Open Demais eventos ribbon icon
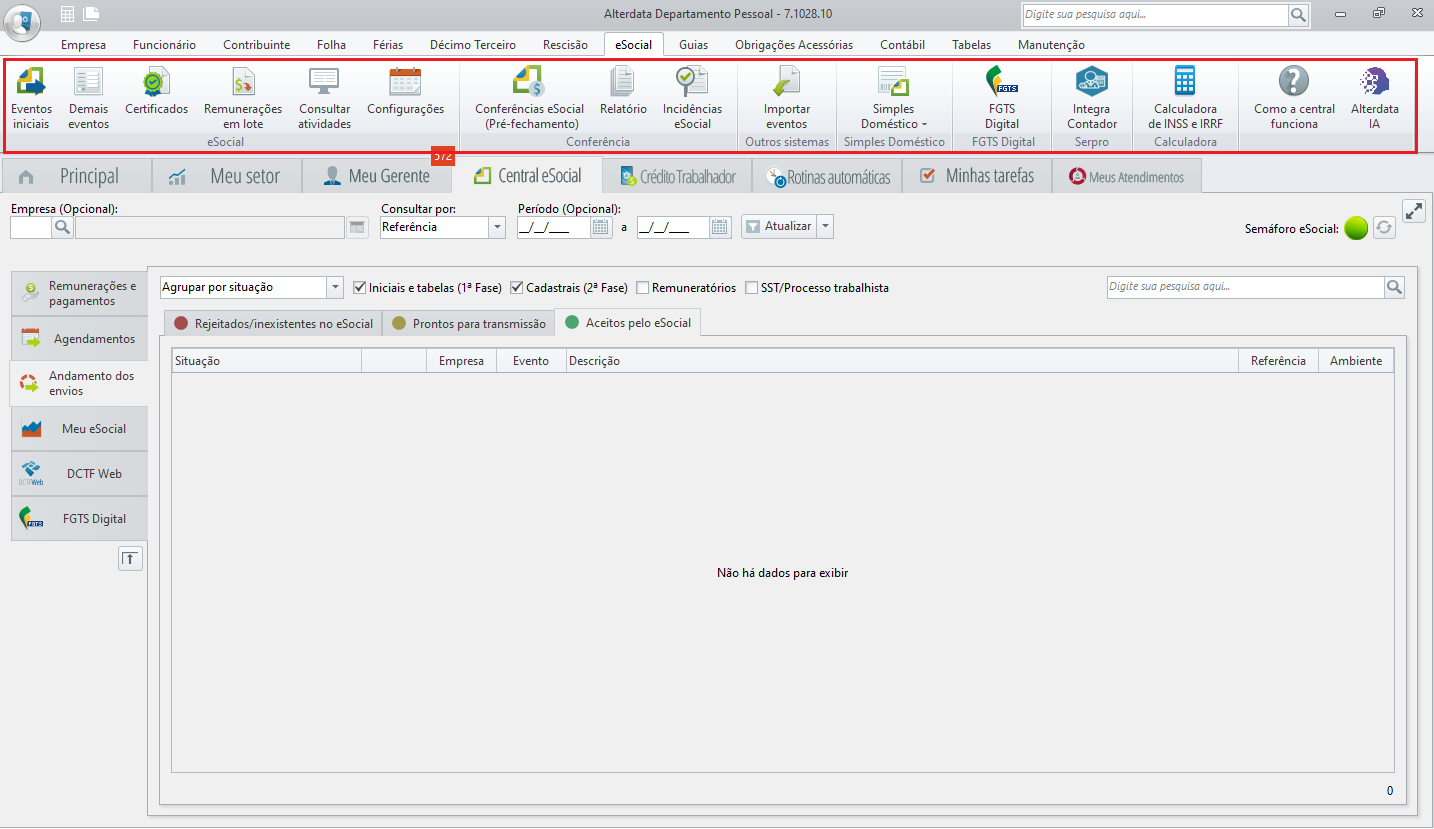 click(89, 98)
